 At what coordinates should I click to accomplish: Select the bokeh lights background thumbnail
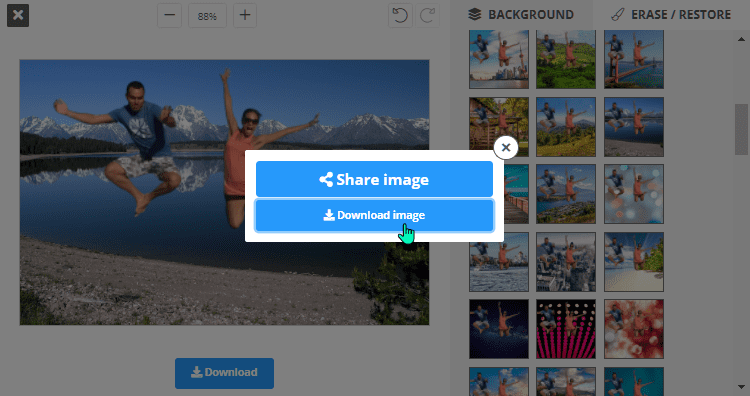[x=634, y=194]
